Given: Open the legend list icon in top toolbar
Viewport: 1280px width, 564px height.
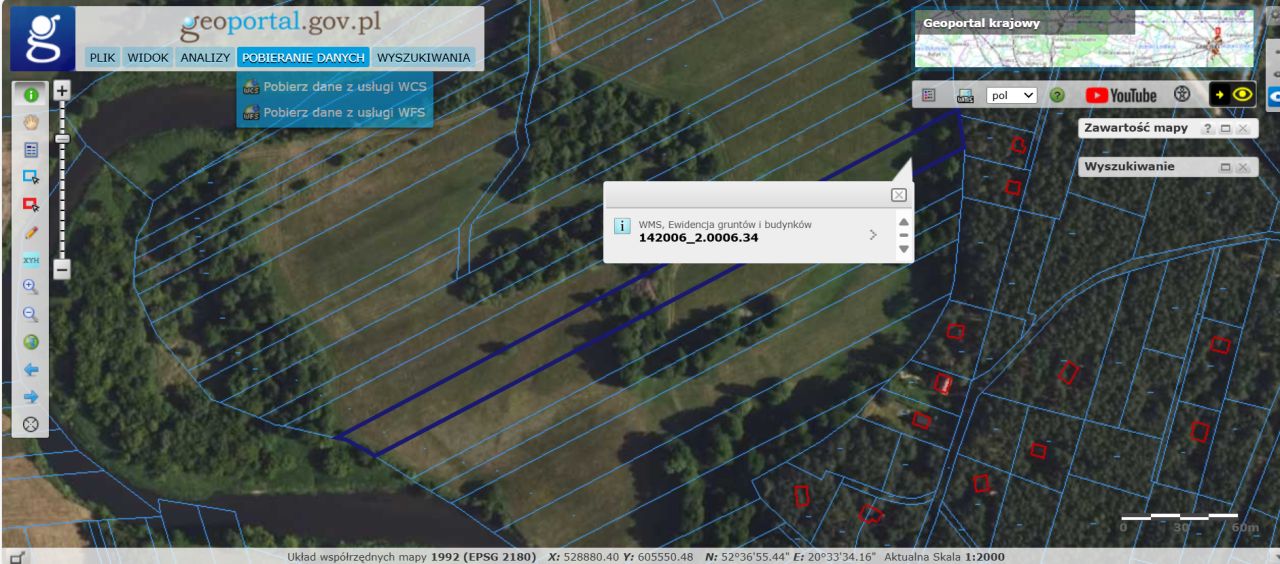Looking at the screenshot, I should point(928,95).
